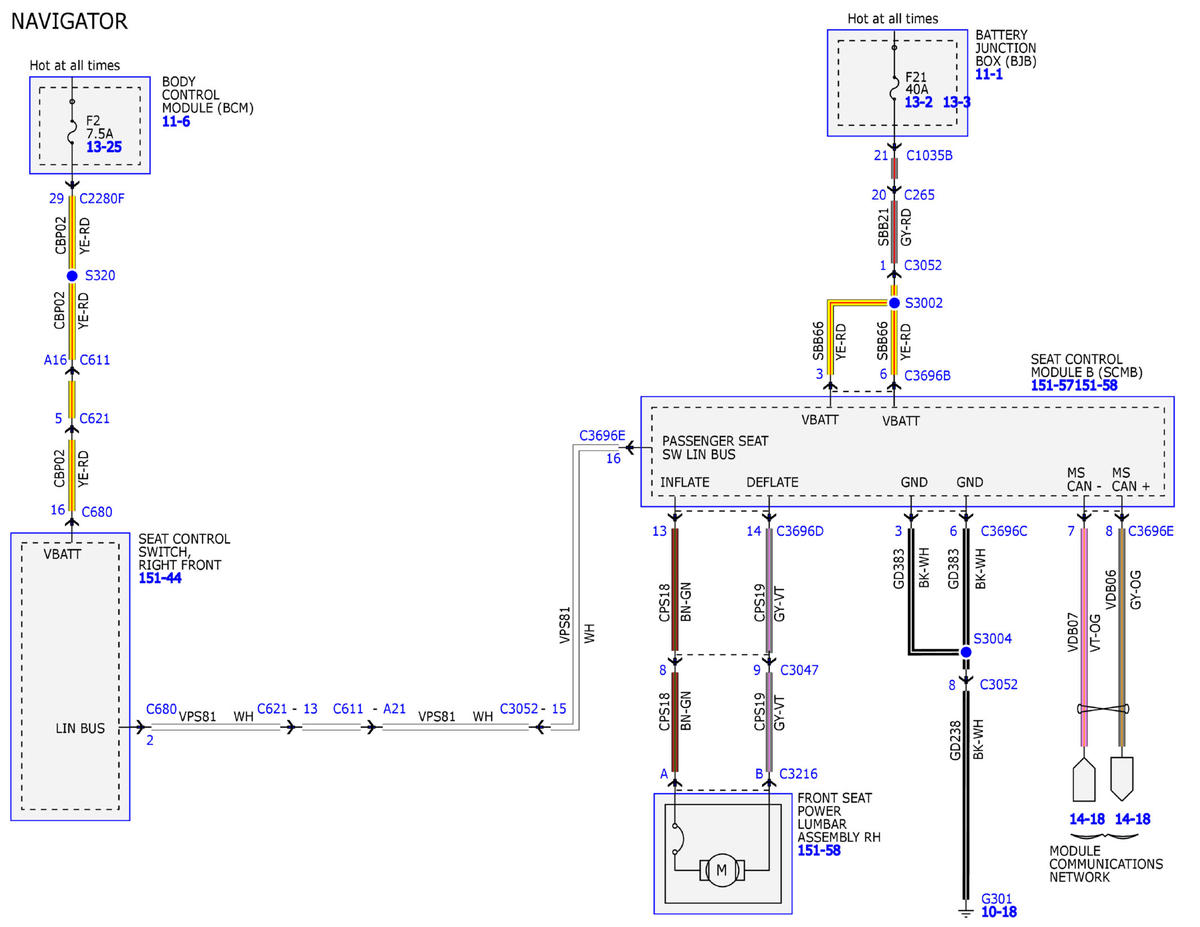Image resolution: width=1200 pixels, height=927 pixels.
Task: Click BATTERY JUNCTION BOX (BJB) label
Action: pos(1006,48)
